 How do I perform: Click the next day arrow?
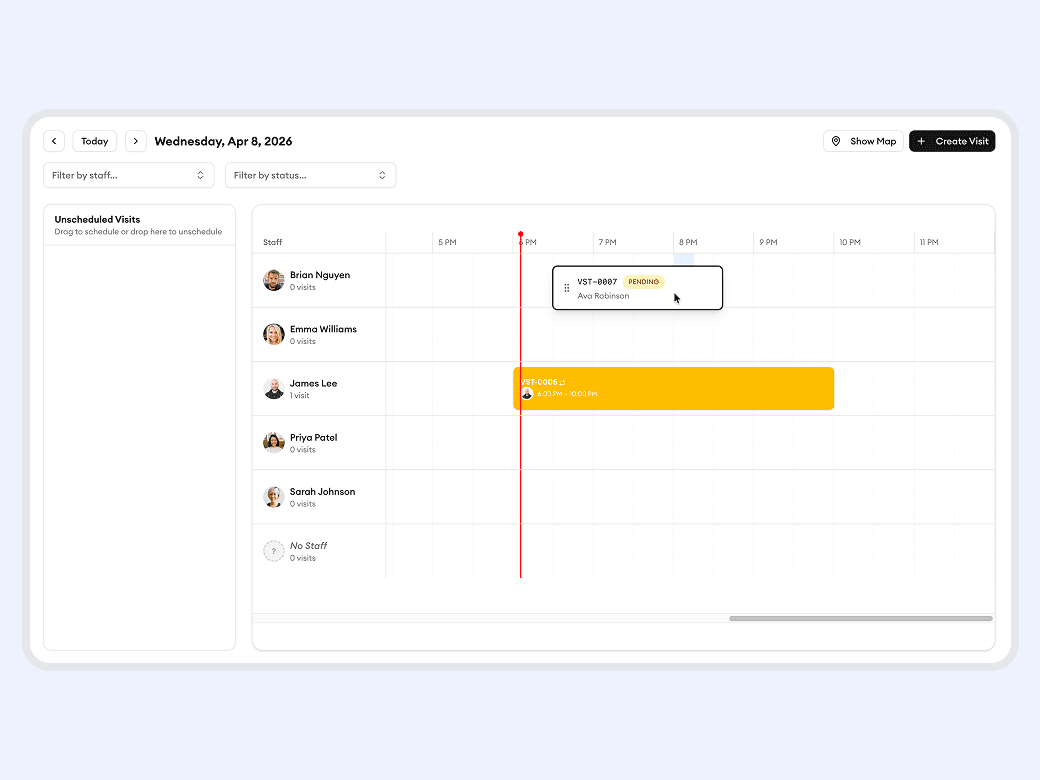(x=136, y=141)
